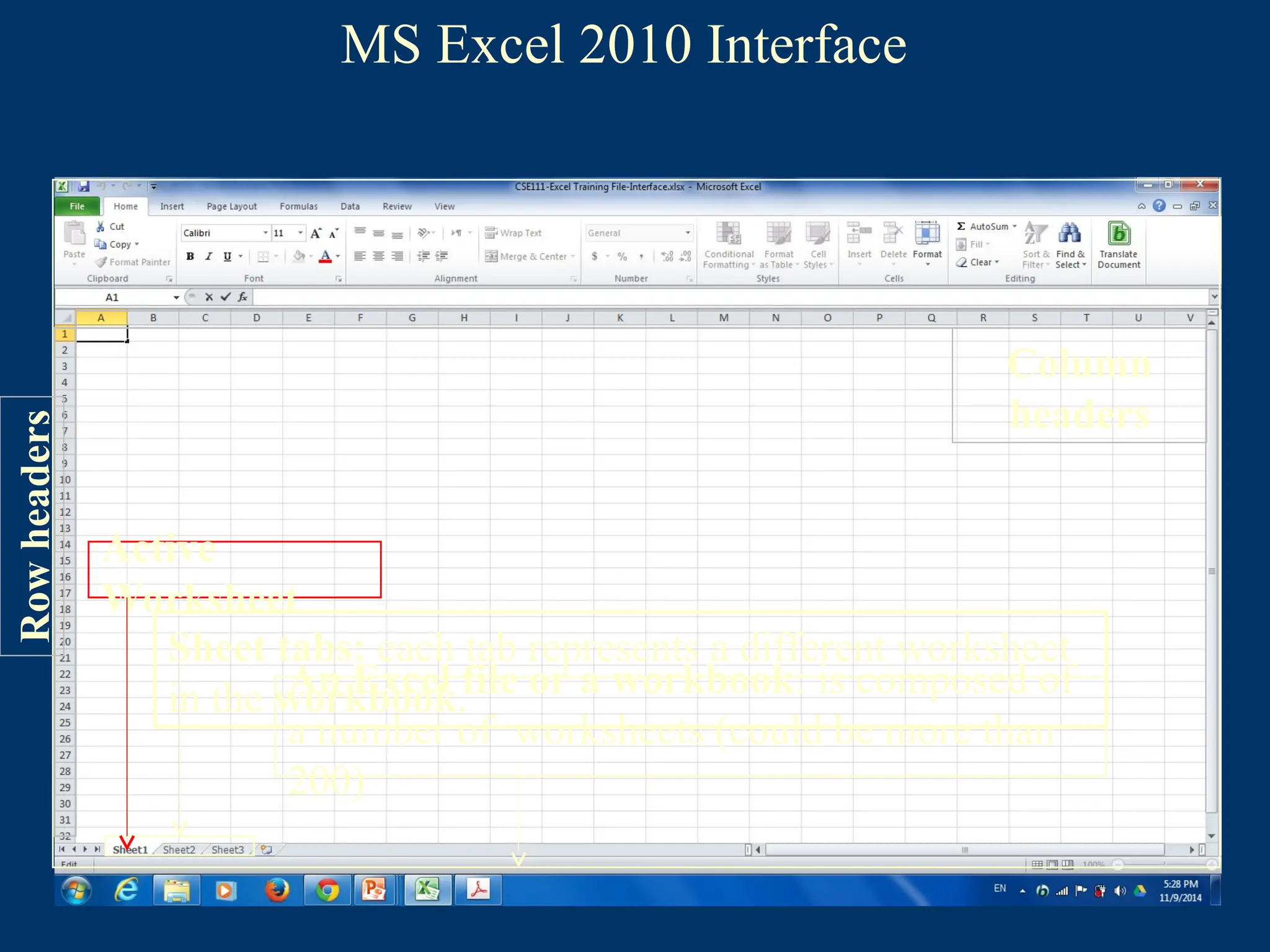The height and width of the screenshot is (952, 1270).
Task: Decrease font size with Shrink Font icon
Action: click(x=334, y=233)
